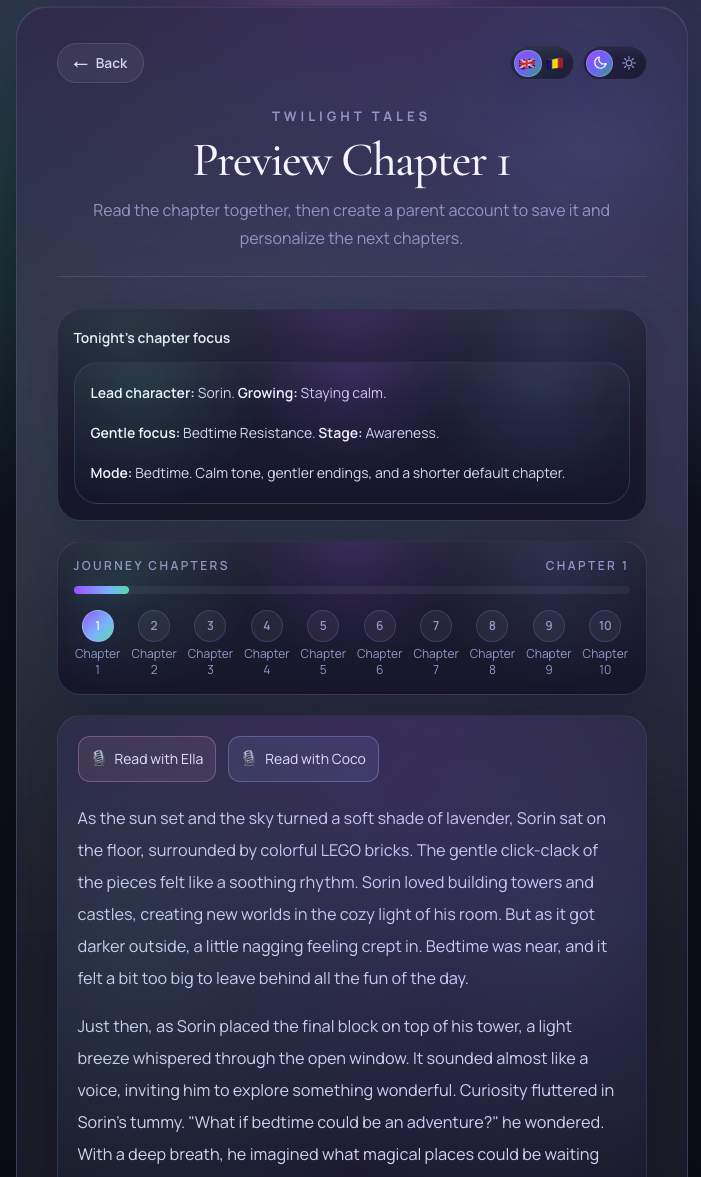Viewport: 701px width, 1177px height.
Task: Open chapter 10 circle
Action: pyautogui.click(x=605, y=625)
